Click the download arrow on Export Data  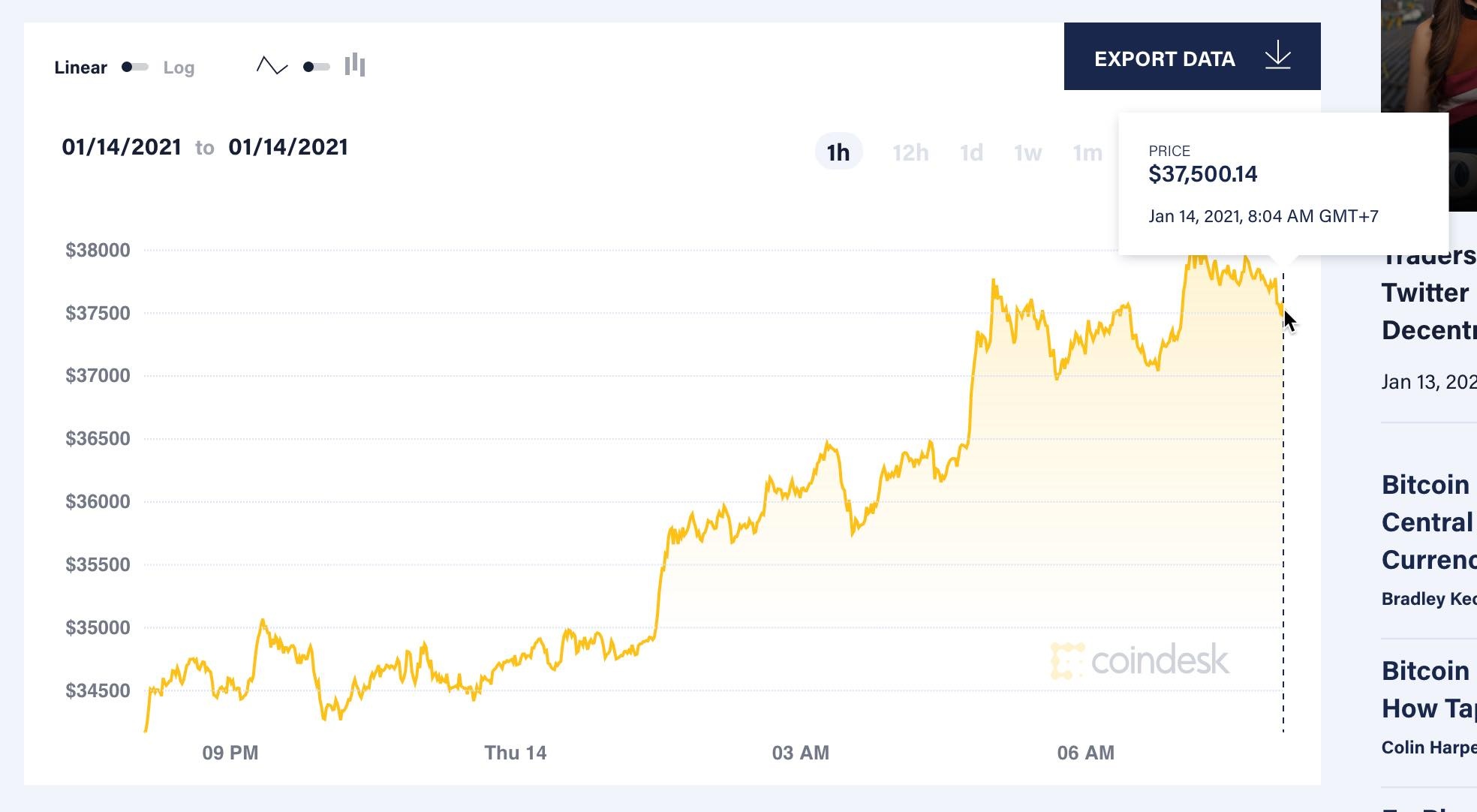click(x=1278, y=57)
